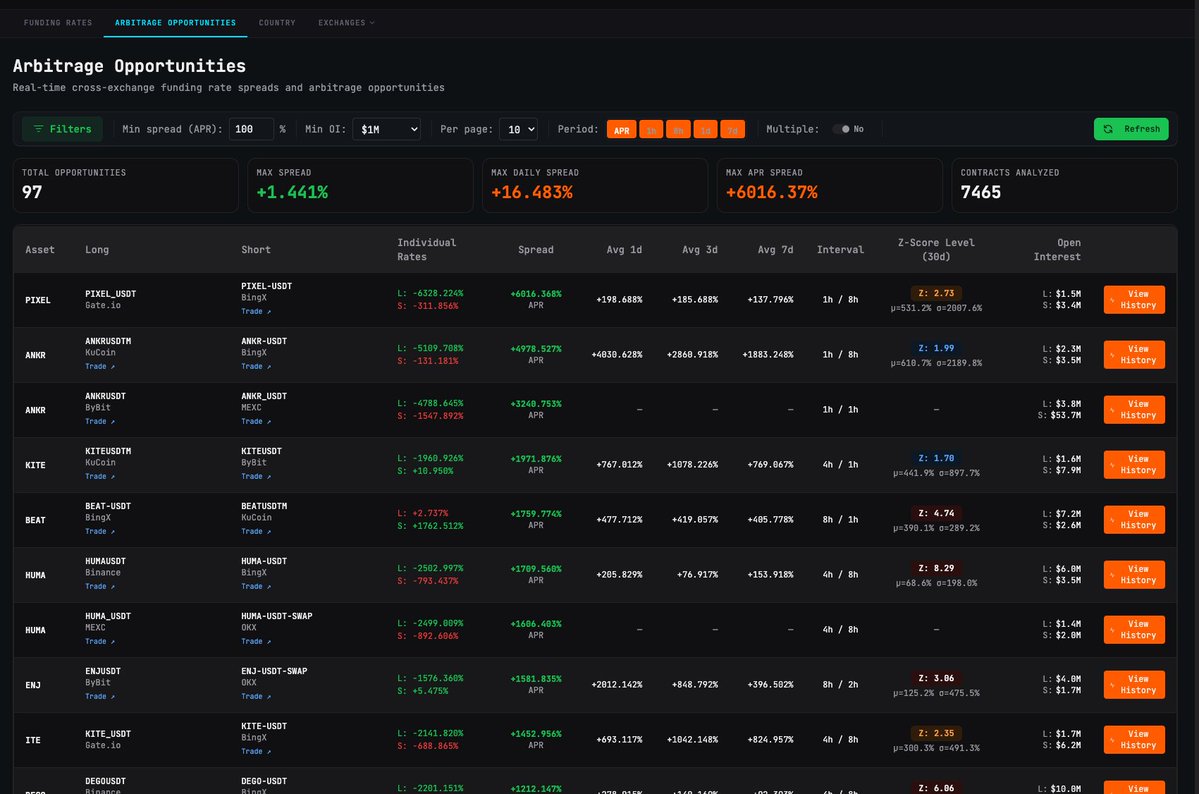Click the Open Interest column header

(1057, 250)
